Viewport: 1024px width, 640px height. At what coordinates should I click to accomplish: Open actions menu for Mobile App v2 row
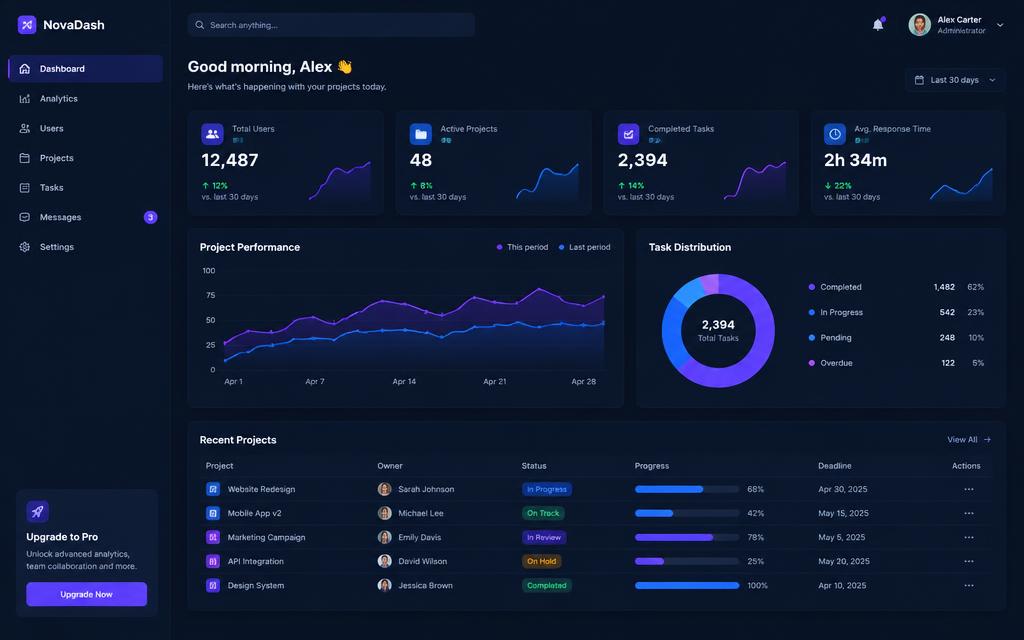tap(968, 513)
